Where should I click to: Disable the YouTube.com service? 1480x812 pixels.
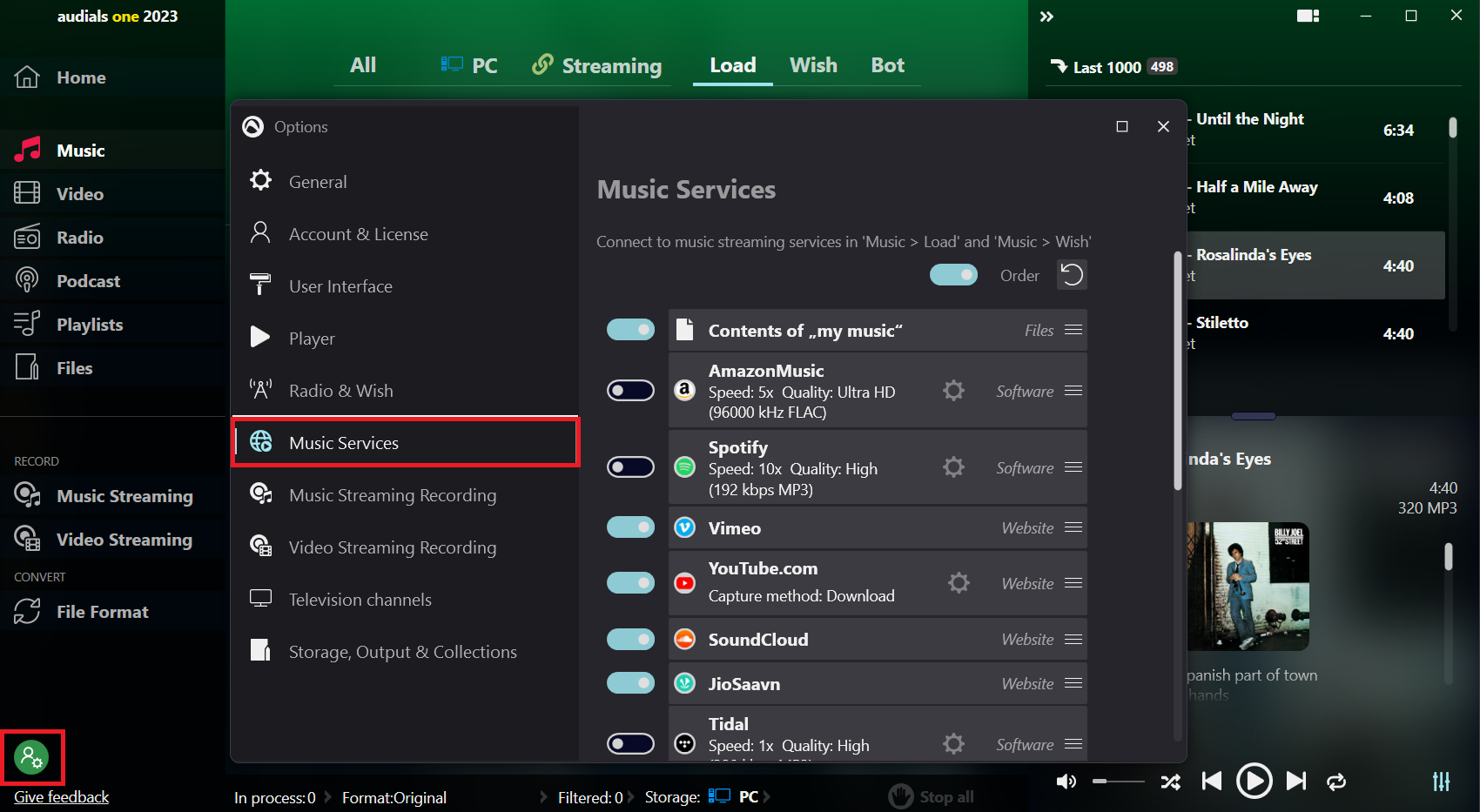pos(630,583)
